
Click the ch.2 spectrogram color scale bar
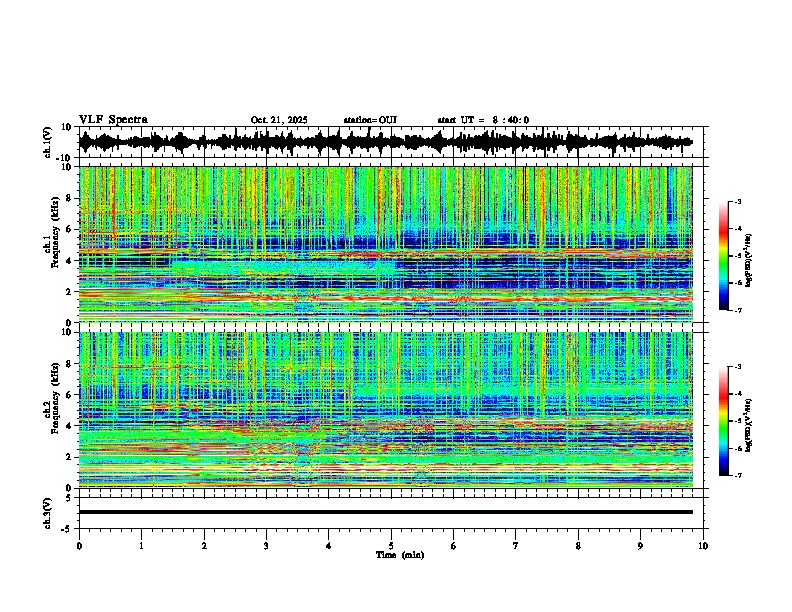pos(723,421)
